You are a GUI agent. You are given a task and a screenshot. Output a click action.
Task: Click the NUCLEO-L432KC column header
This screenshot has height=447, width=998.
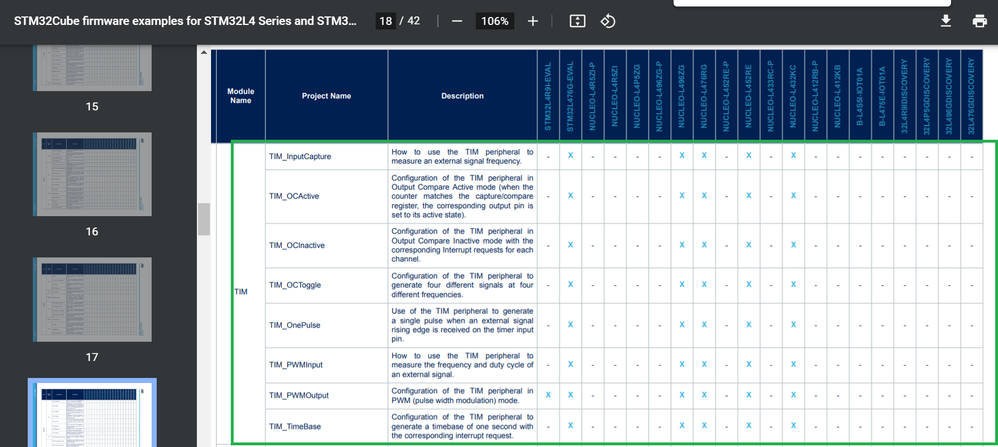point(793,96)
